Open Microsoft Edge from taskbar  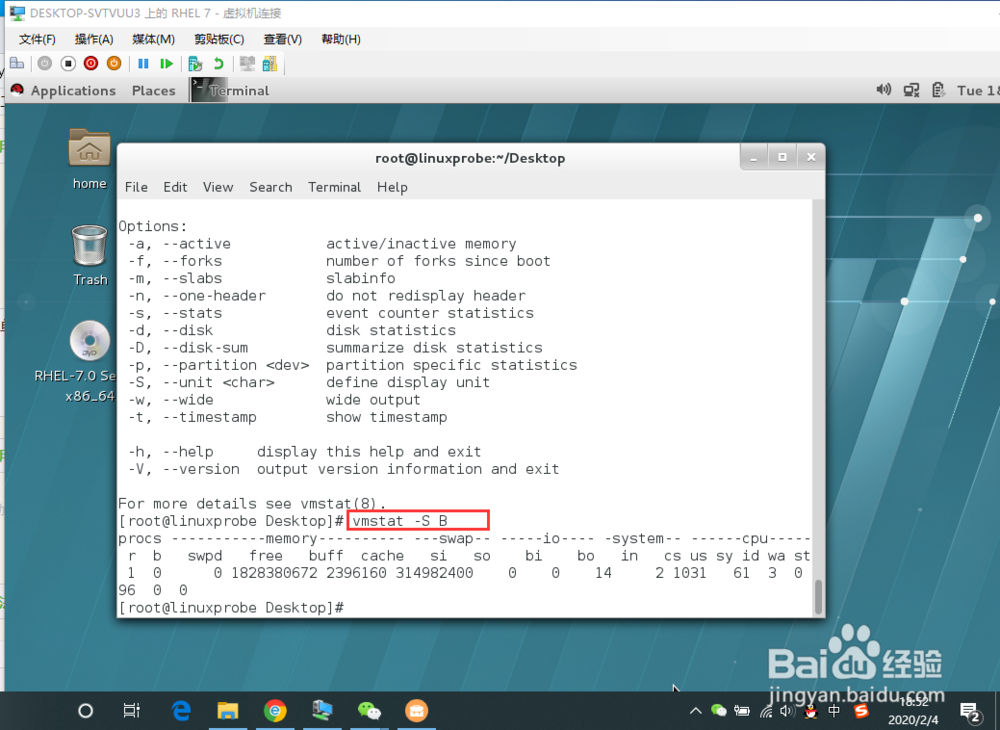pyautogui.click(x=182, y=710)
